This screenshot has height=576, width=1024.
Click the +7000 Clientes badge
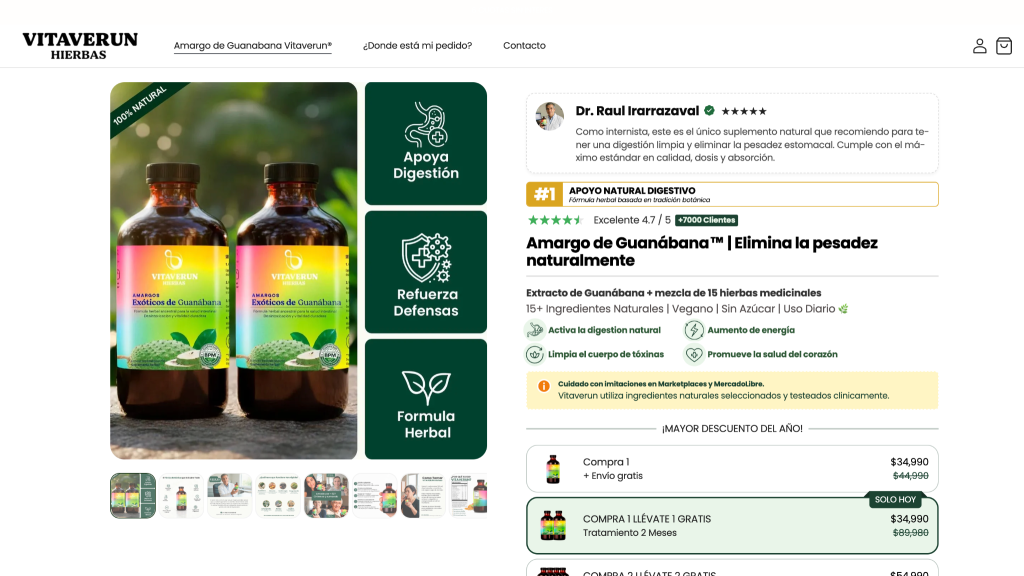point(707,220)
